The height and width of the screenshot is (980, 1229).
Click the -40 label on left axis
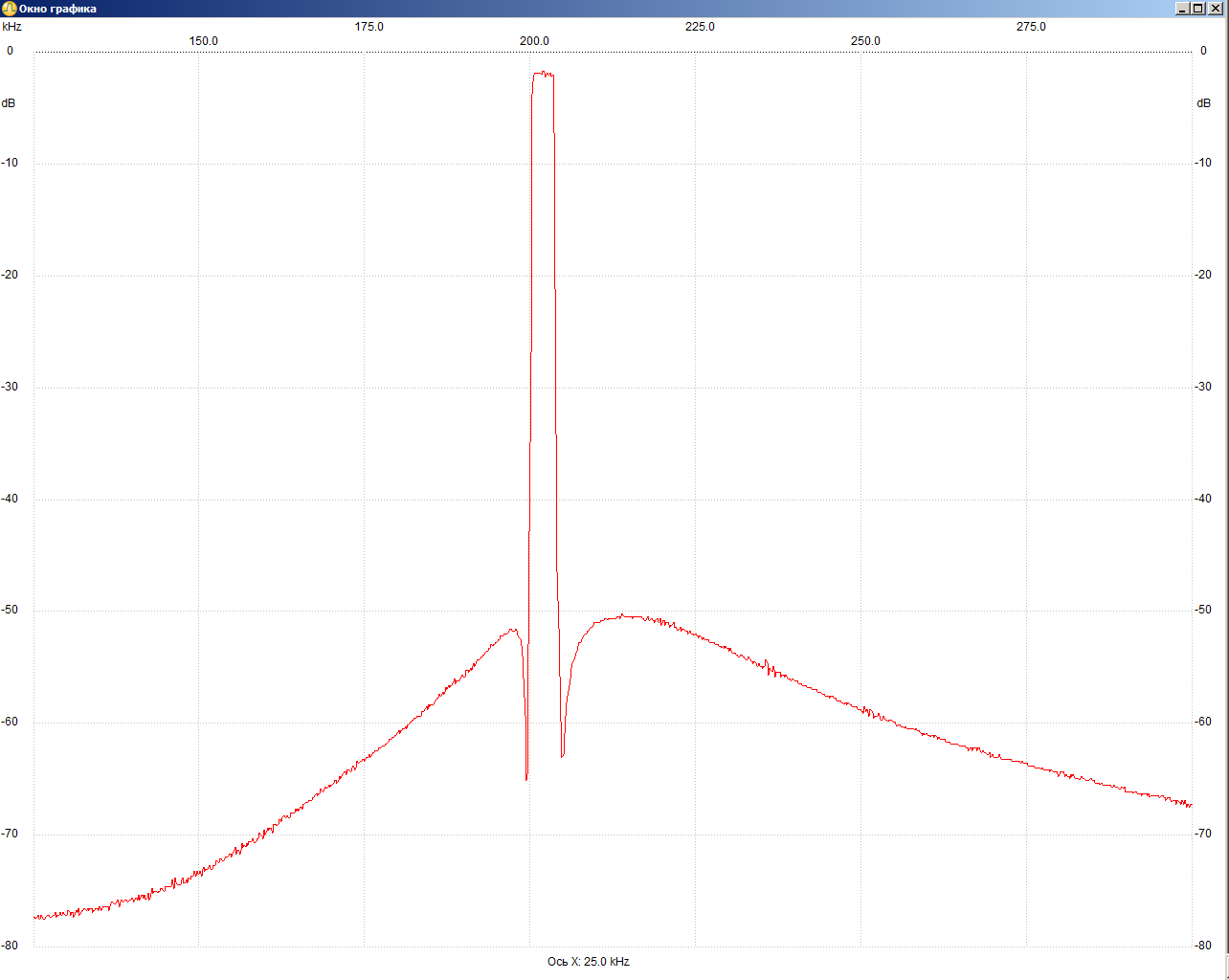click(10, 499)
